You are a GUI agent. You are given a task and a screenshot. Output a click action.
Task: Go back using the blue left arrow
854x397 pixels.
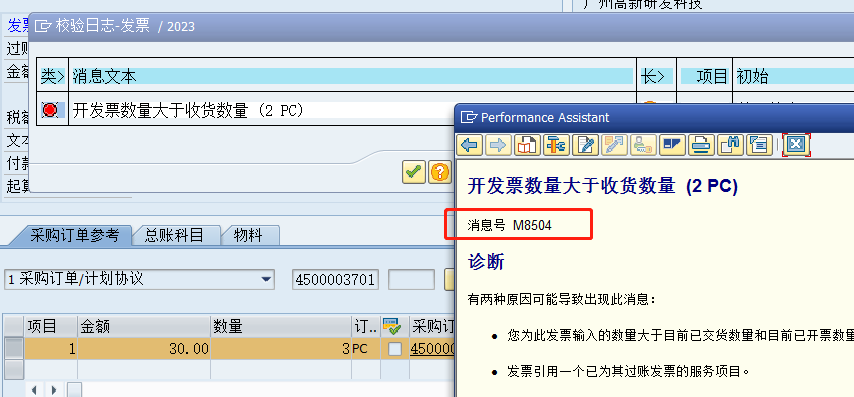pos(469,145)
